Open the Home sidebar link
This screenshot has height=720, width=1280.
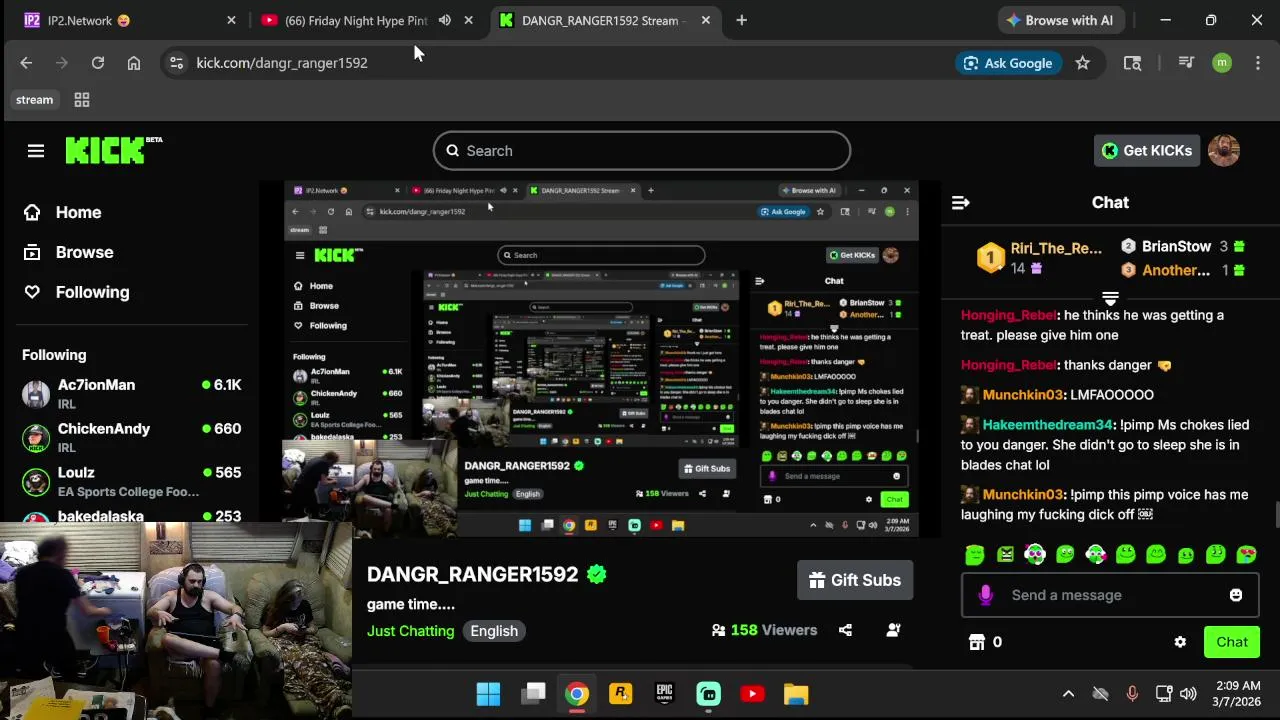tap(62, 212)
